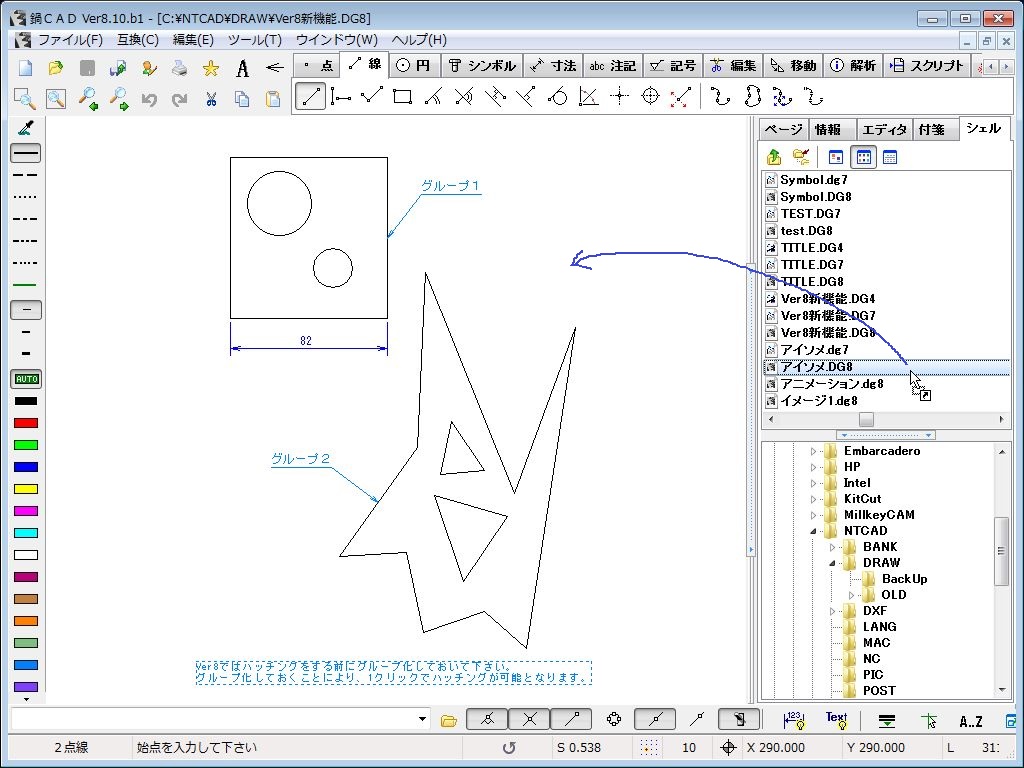The width and height of the screenshot is (1024, 768).
Task: Click the Redo arrow icon
Action: (x=180, y=99)
